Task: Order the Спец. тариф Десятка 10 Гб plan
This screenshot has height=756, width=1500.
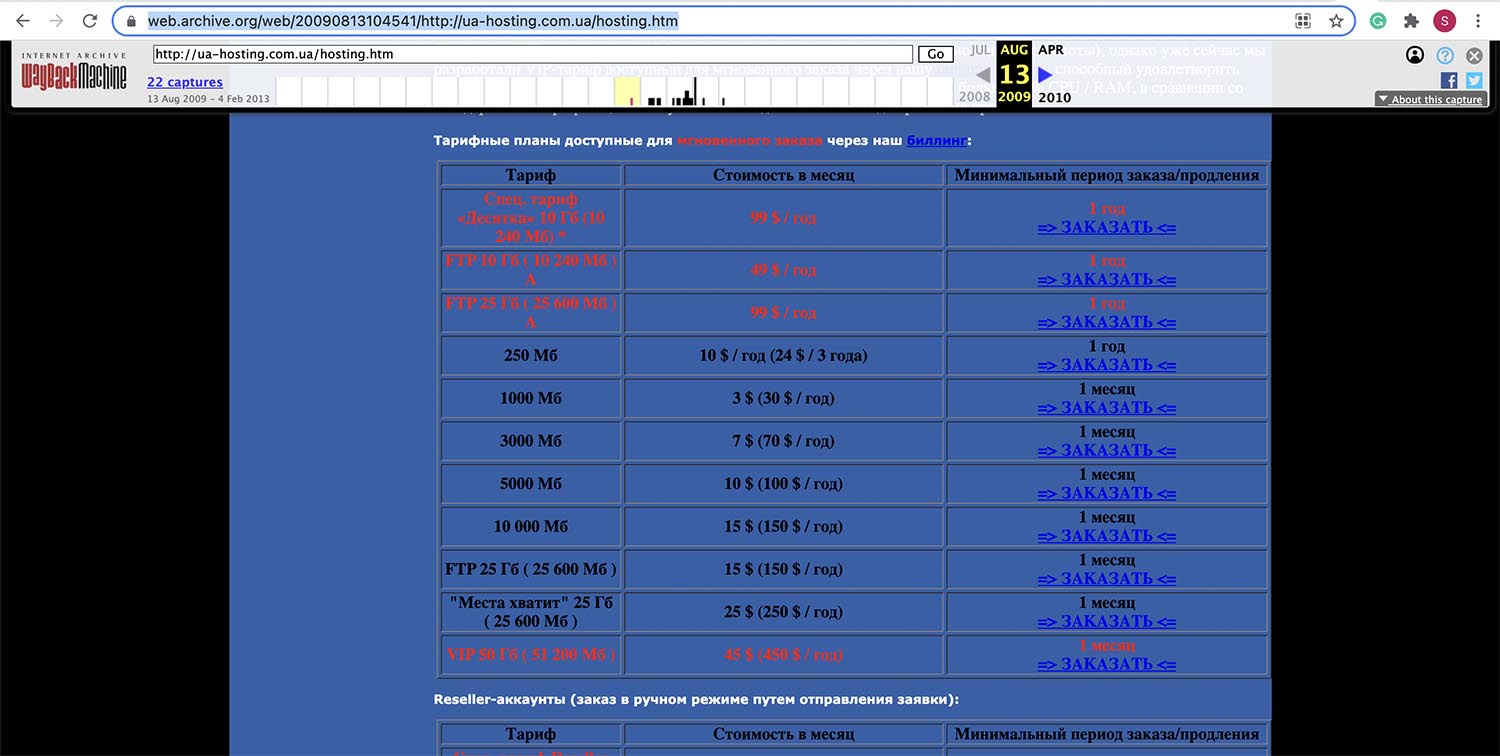Action: click(1107, 227)
